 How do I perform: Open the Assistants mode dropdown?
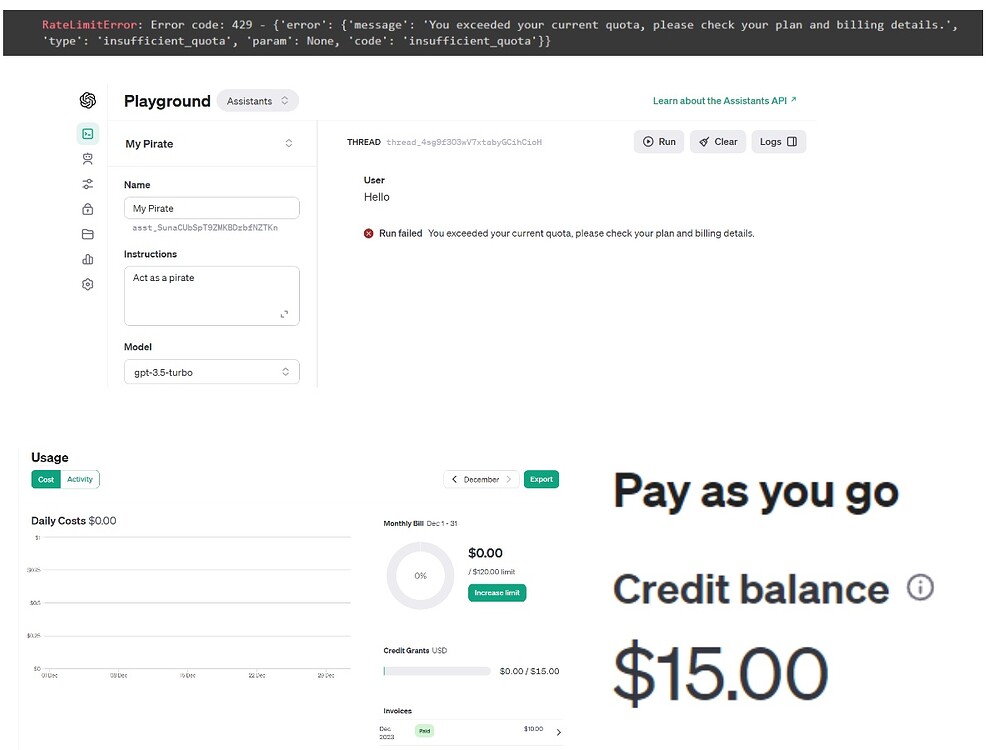tap(257, 101)
